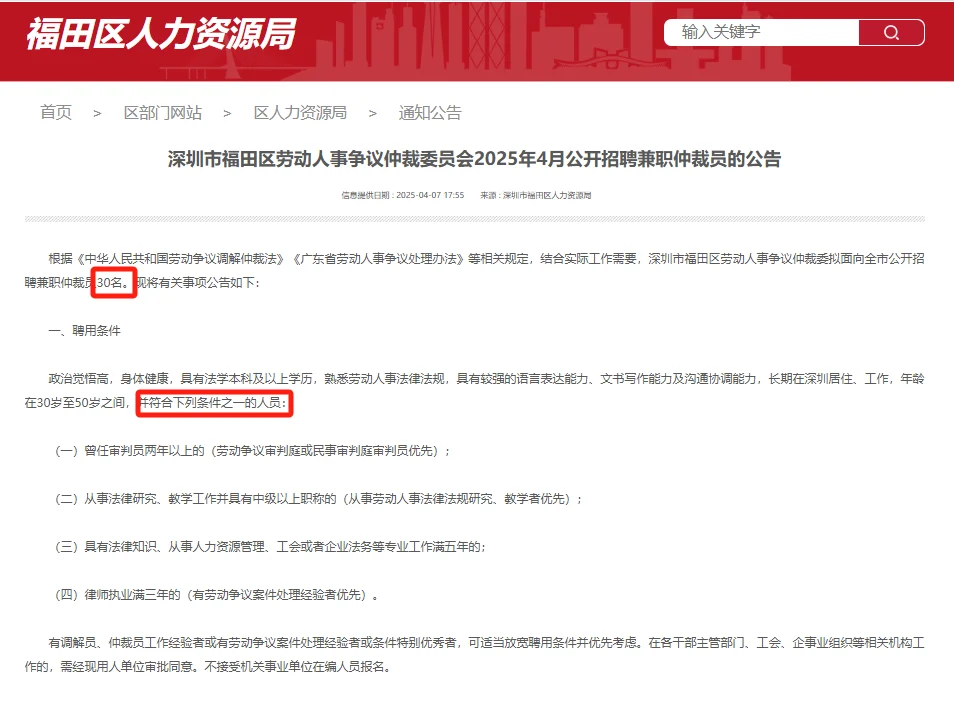Open the 通知公告 section
The image size is (954, 706).
pos(430,112)
